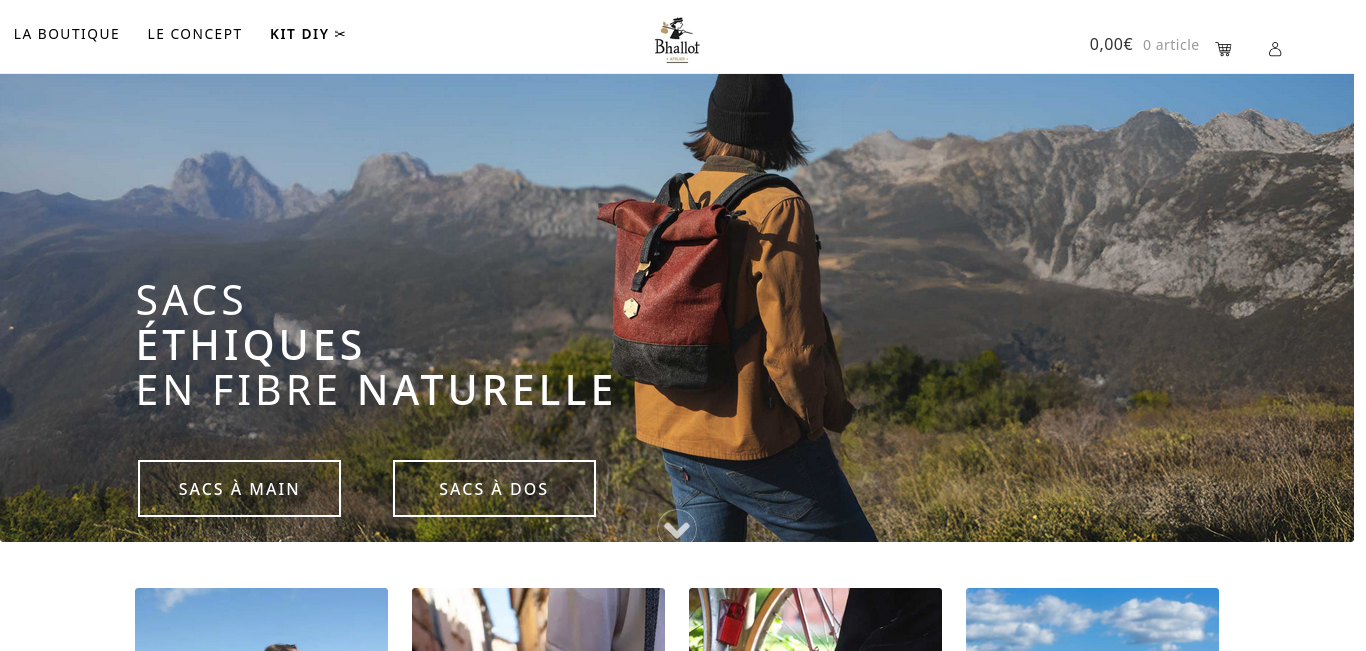Open the bicycle rear light thumbnail

[815, 619]
